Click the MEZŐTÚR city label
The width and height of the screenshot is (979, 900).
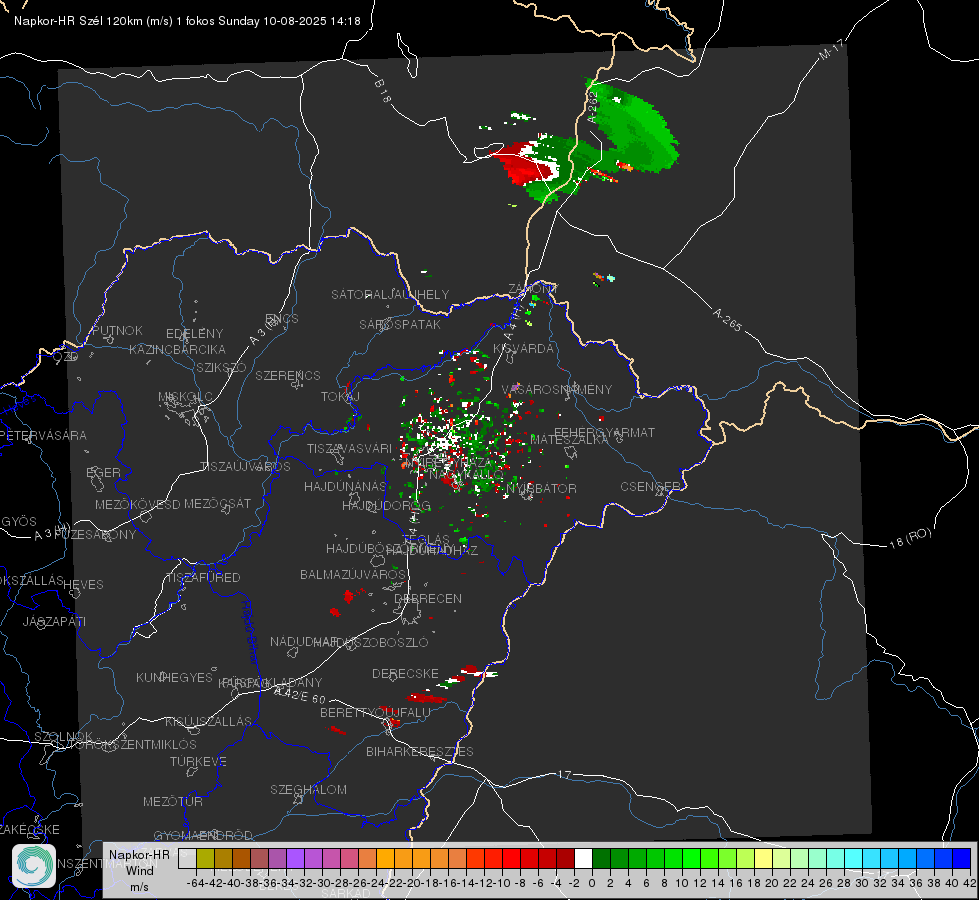tap(173, 801)
